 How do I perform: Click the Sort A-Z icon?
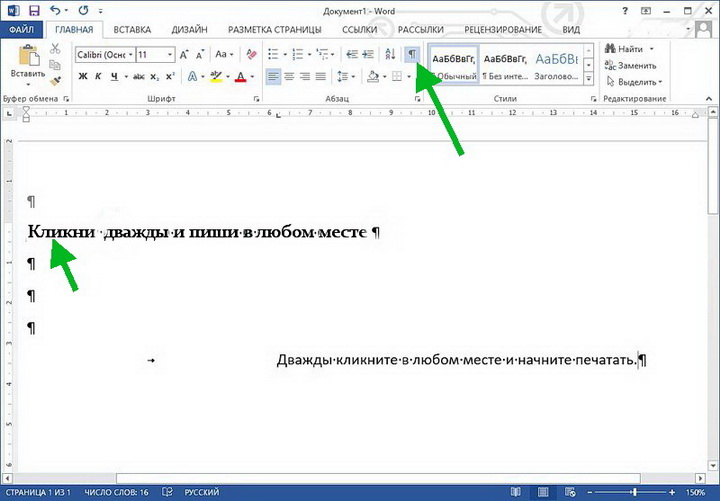point(390,53)
